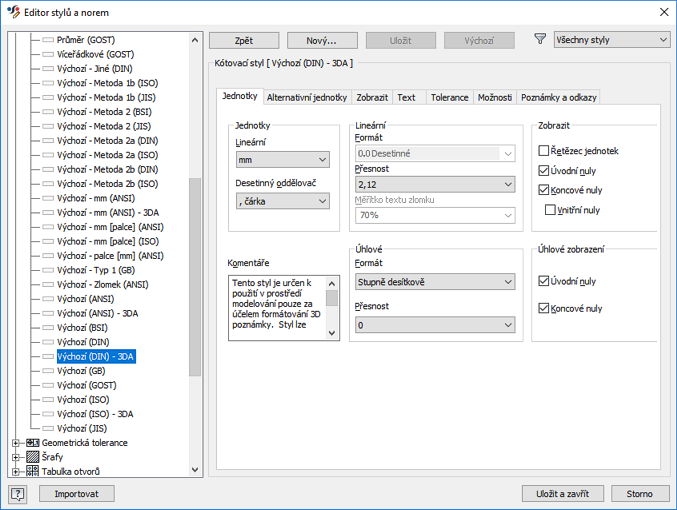The width and height of the screenshot is (677, 510).
Task: Switch to the Poznámky a odkazy tab
Action: (559, 98)
